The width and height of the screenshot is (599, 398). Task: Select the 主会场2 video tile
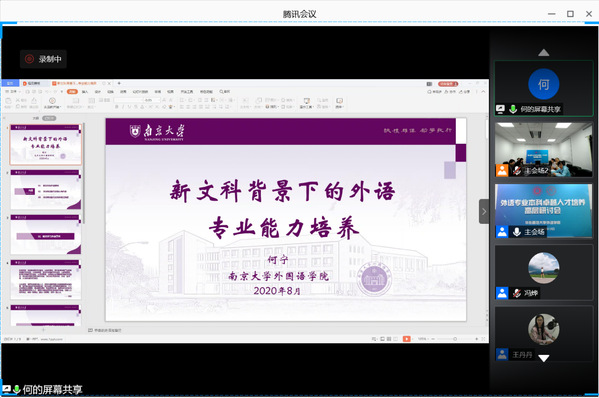(x=544, y=149)
